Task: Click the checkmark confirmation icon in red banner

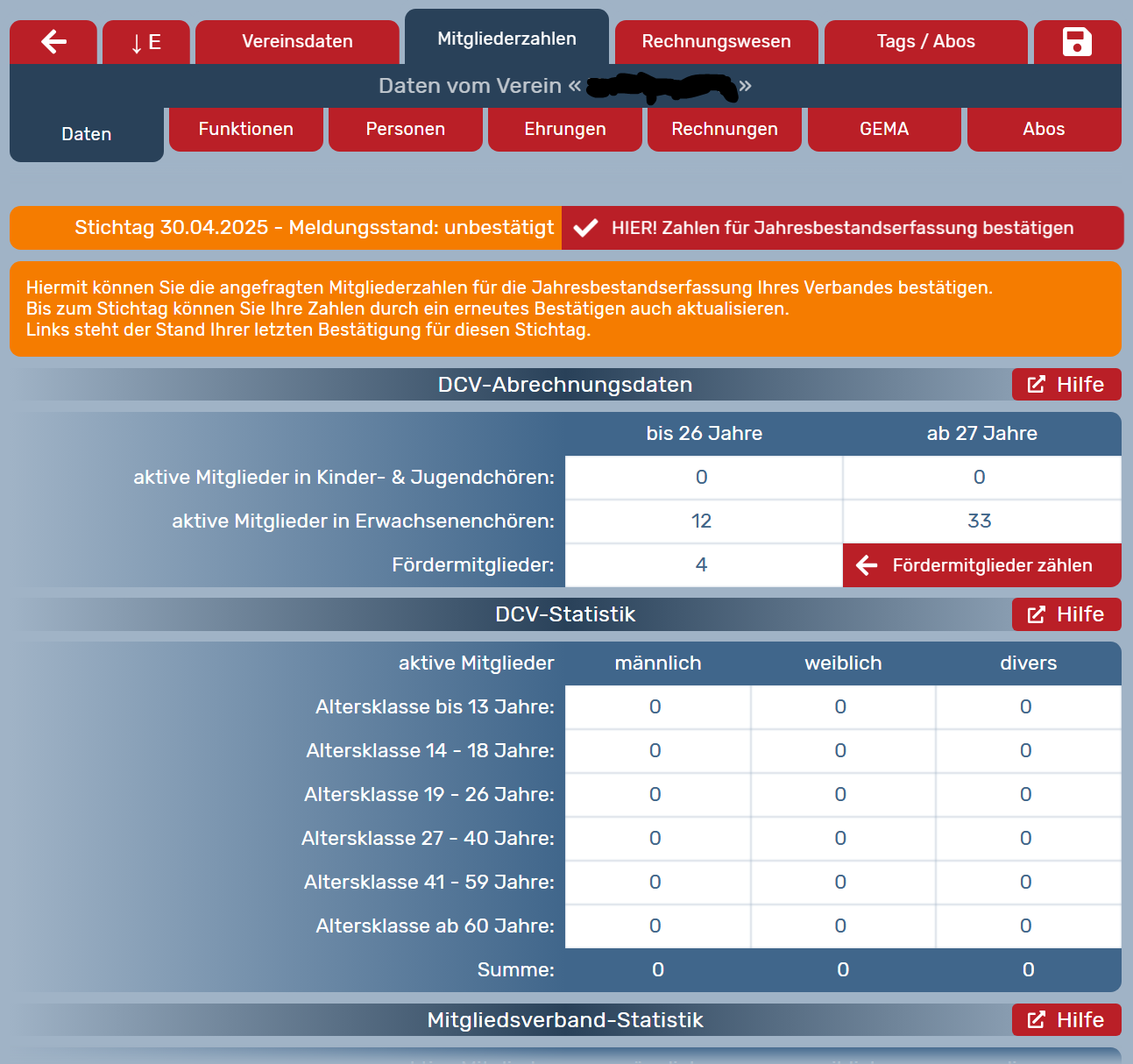Action: [584, 228]
